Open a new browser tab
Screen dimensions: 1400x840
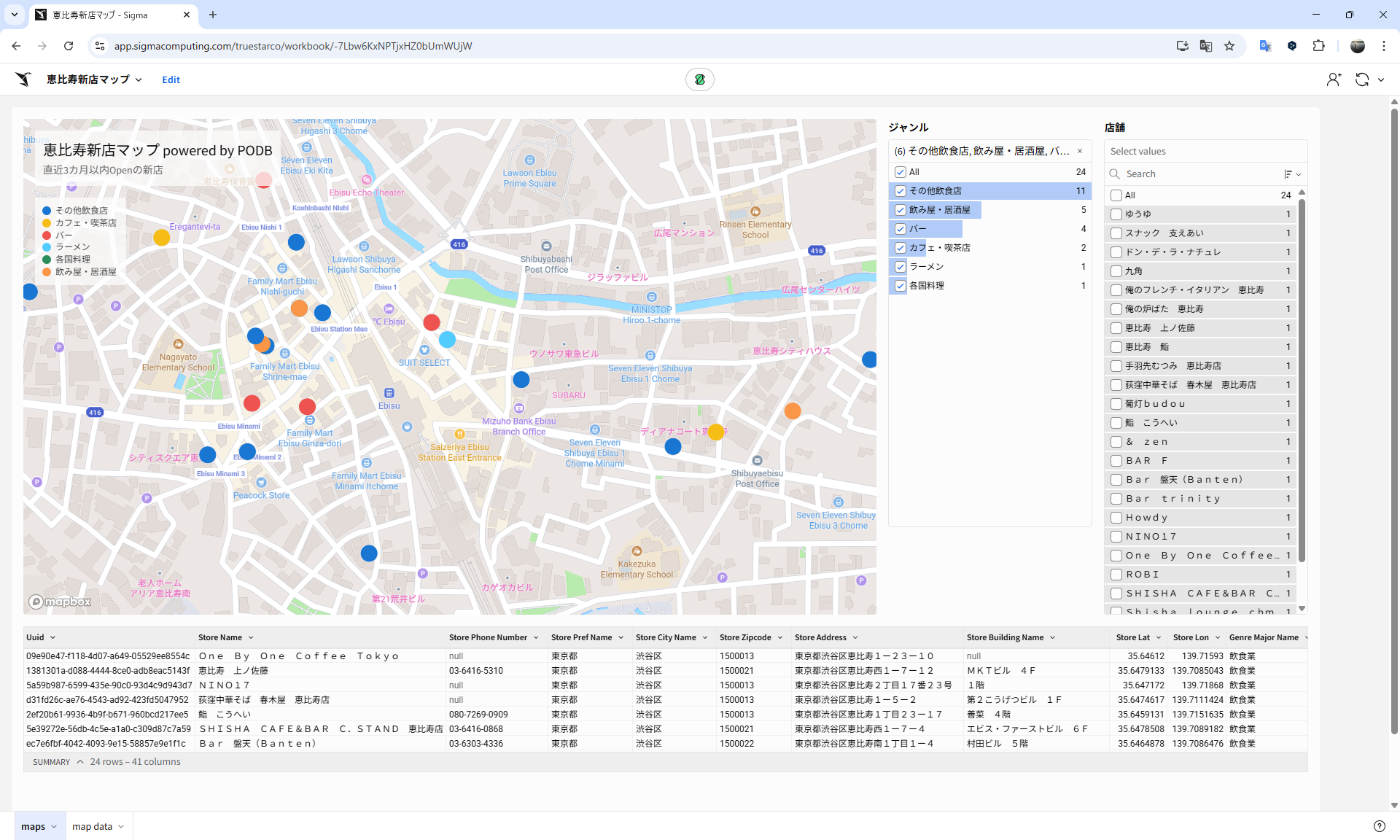(x=213, y=15)
